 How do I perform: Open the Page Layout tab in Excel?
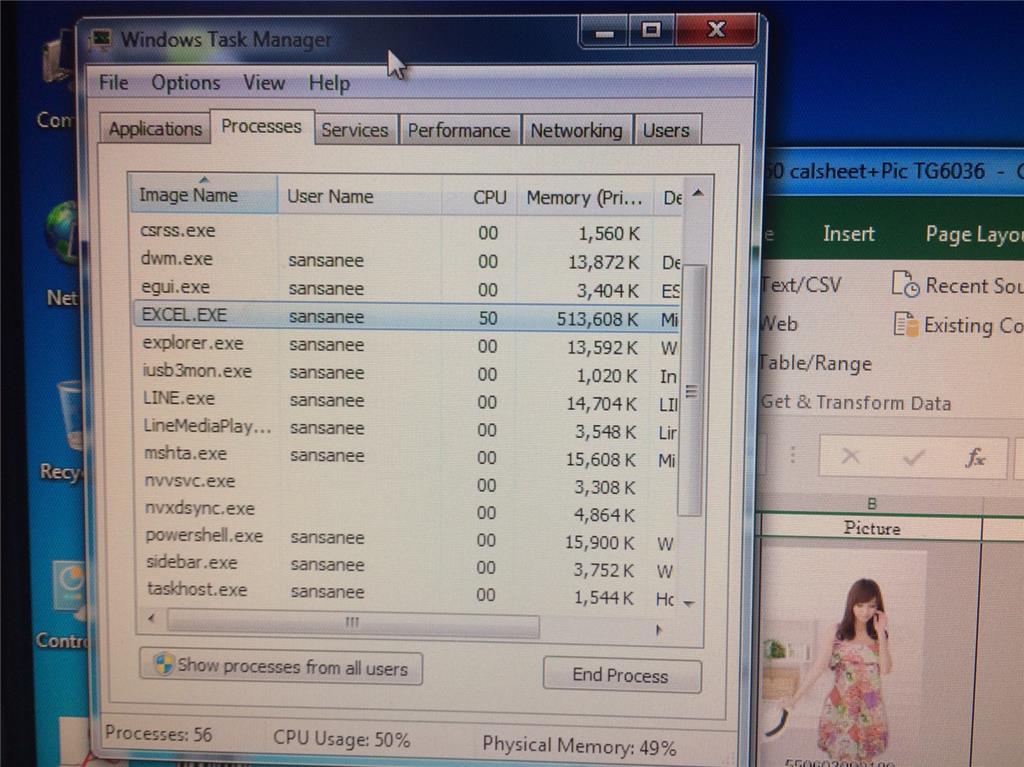click(x=974, y=235)
